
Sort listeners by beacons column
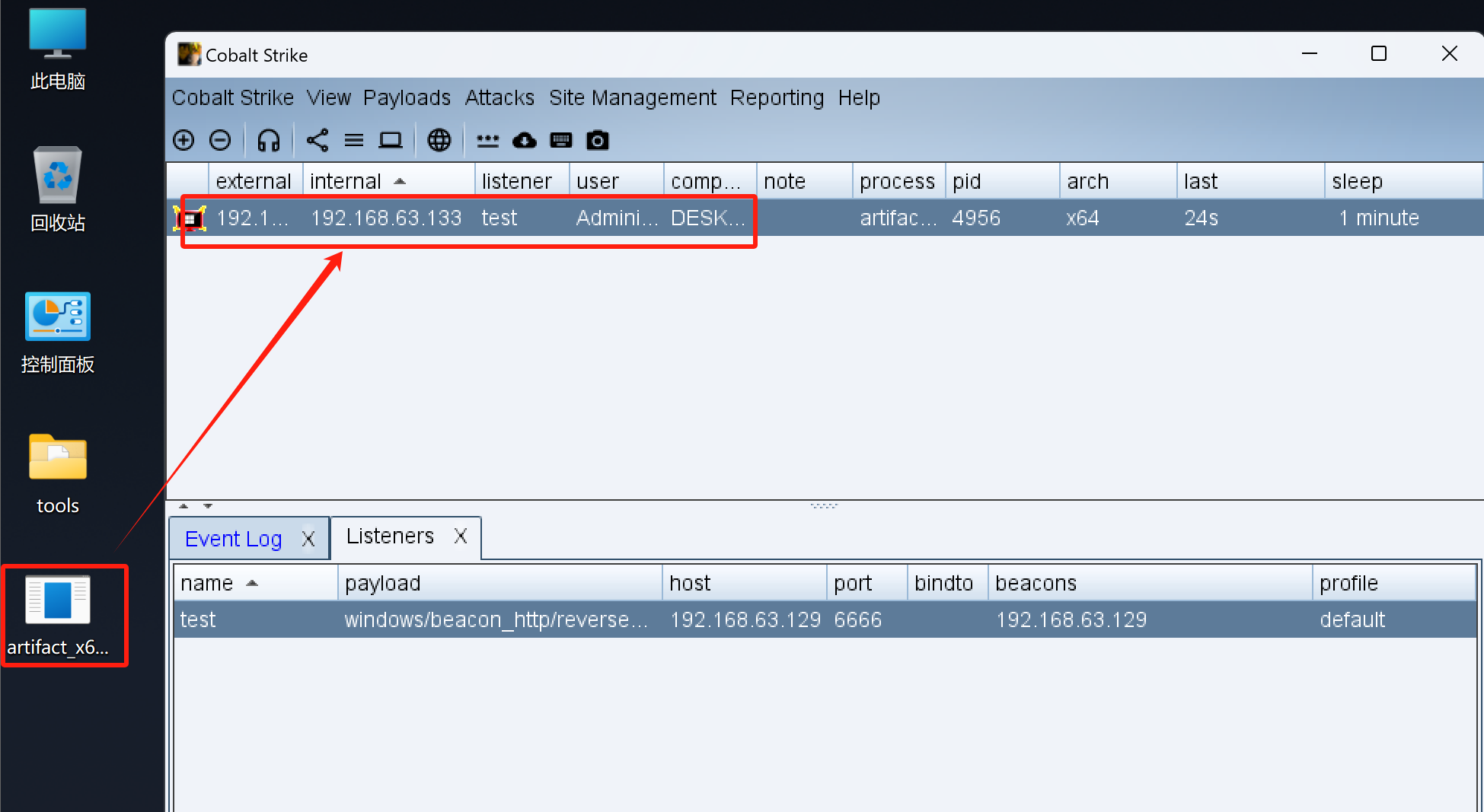(1150, 583)
